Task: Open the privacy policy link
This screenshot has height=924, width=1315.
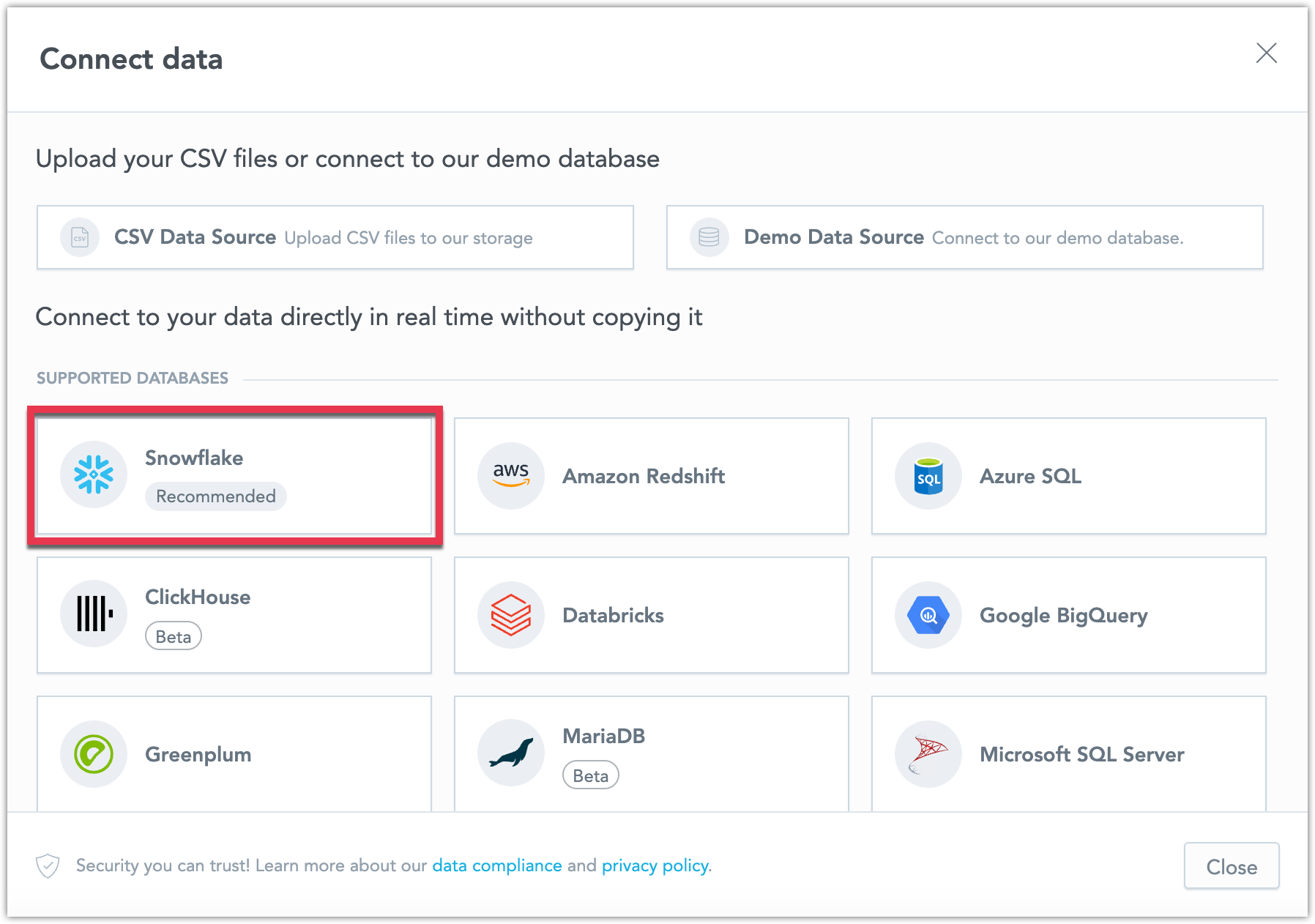Action: (x=654, y=865)
